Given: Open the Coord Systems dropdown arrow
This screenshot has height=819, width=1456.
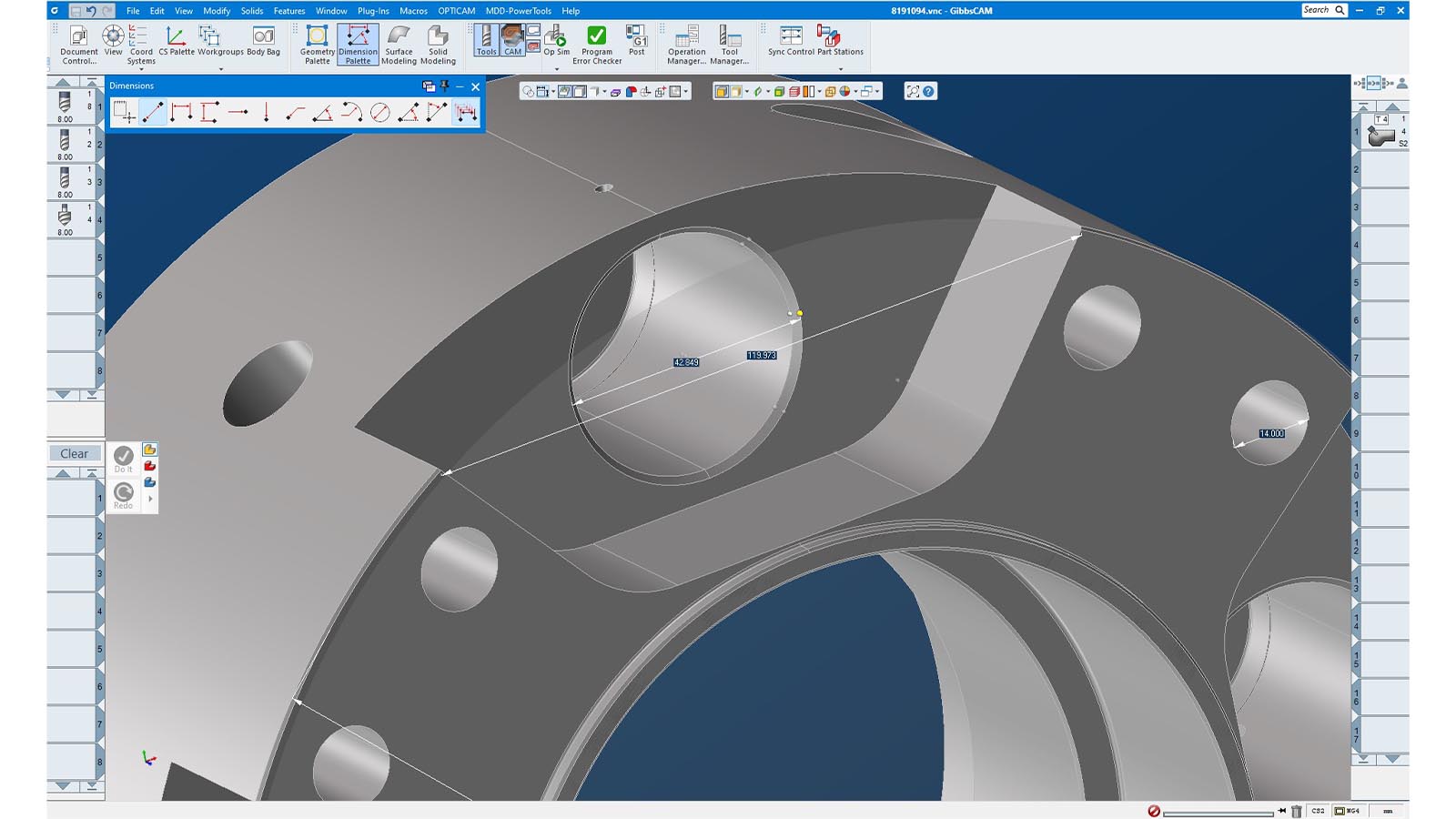Looking at the screenshot, I should tap(140, 69).
